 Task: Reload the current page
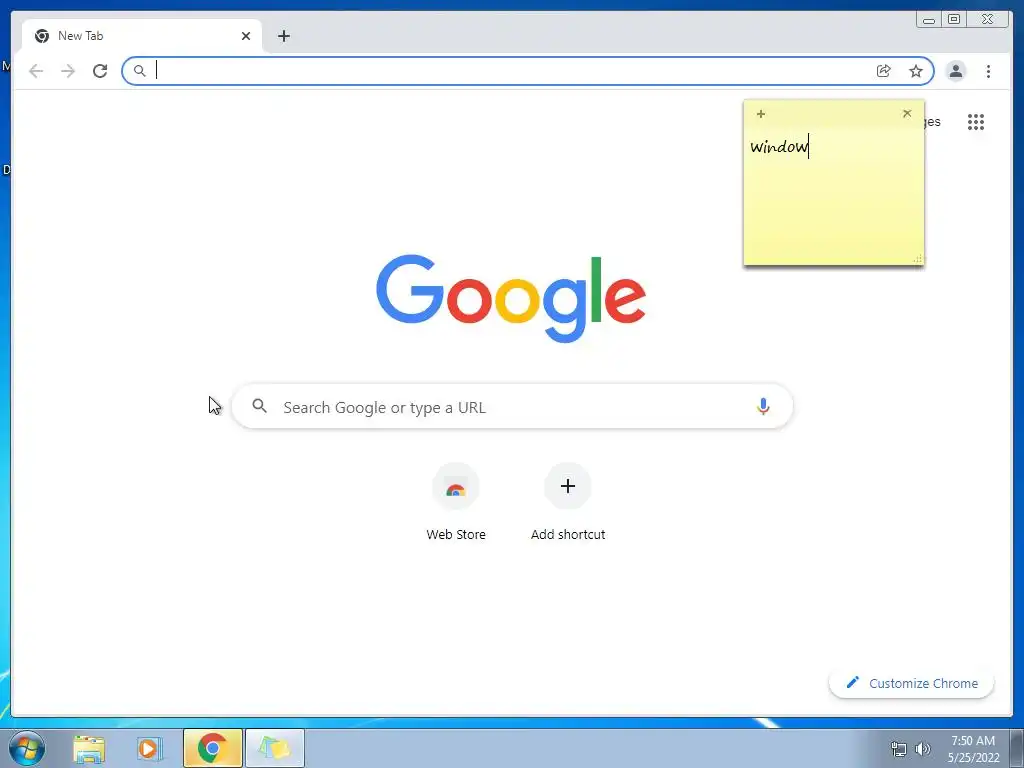click(100, 71)
